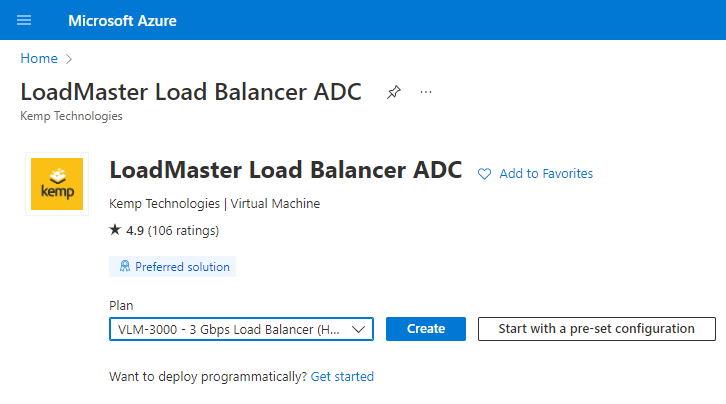Click the heart icon for favorites

[484, 174]
